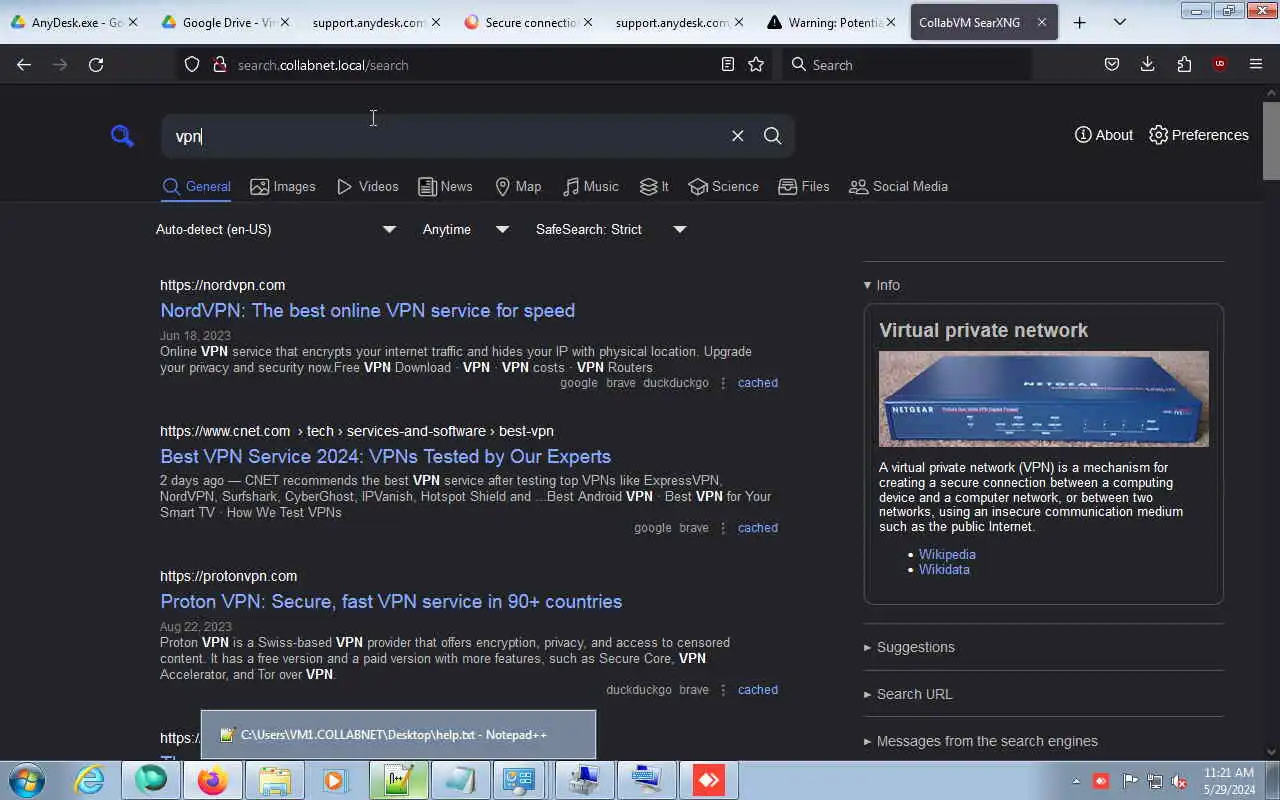Open more options menu on Proton VPN result
Screen dimensions: 1280x800
(x=723, y=690)
